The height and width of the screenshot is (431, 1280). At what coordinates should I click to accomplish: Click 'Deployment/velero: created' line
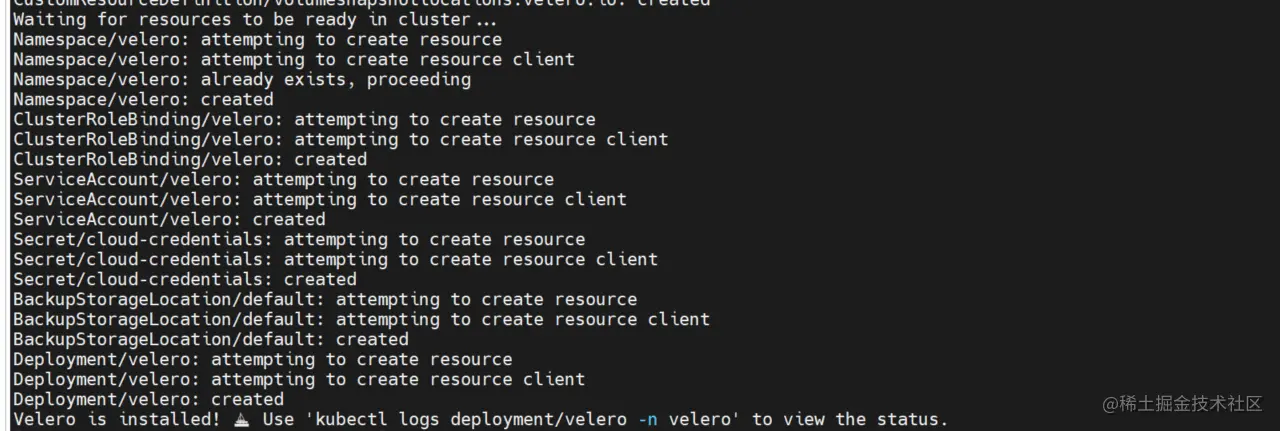[x=148, y=399]
